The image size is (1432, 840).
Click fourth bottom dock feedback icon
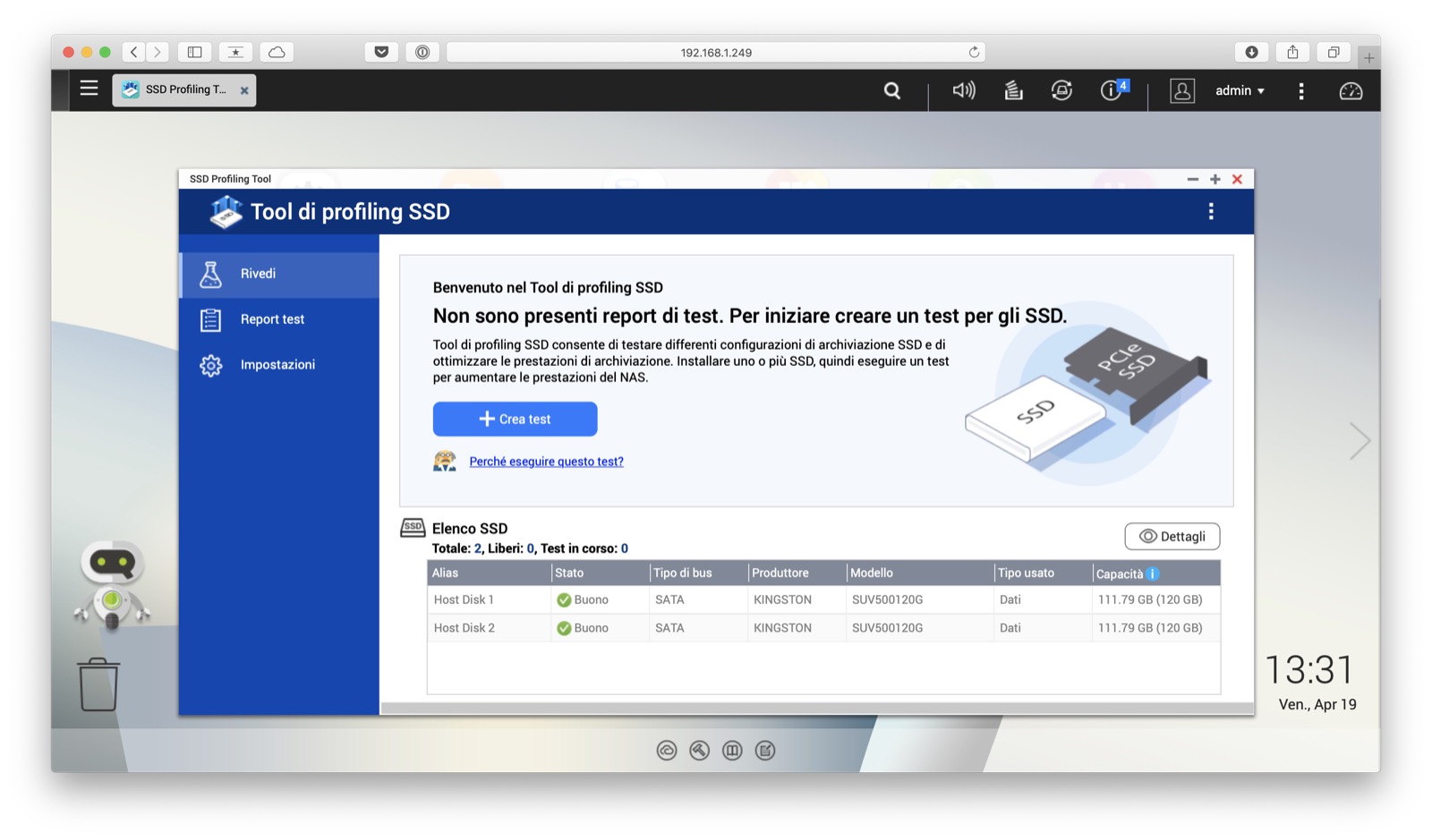click(x=765, y=751)
